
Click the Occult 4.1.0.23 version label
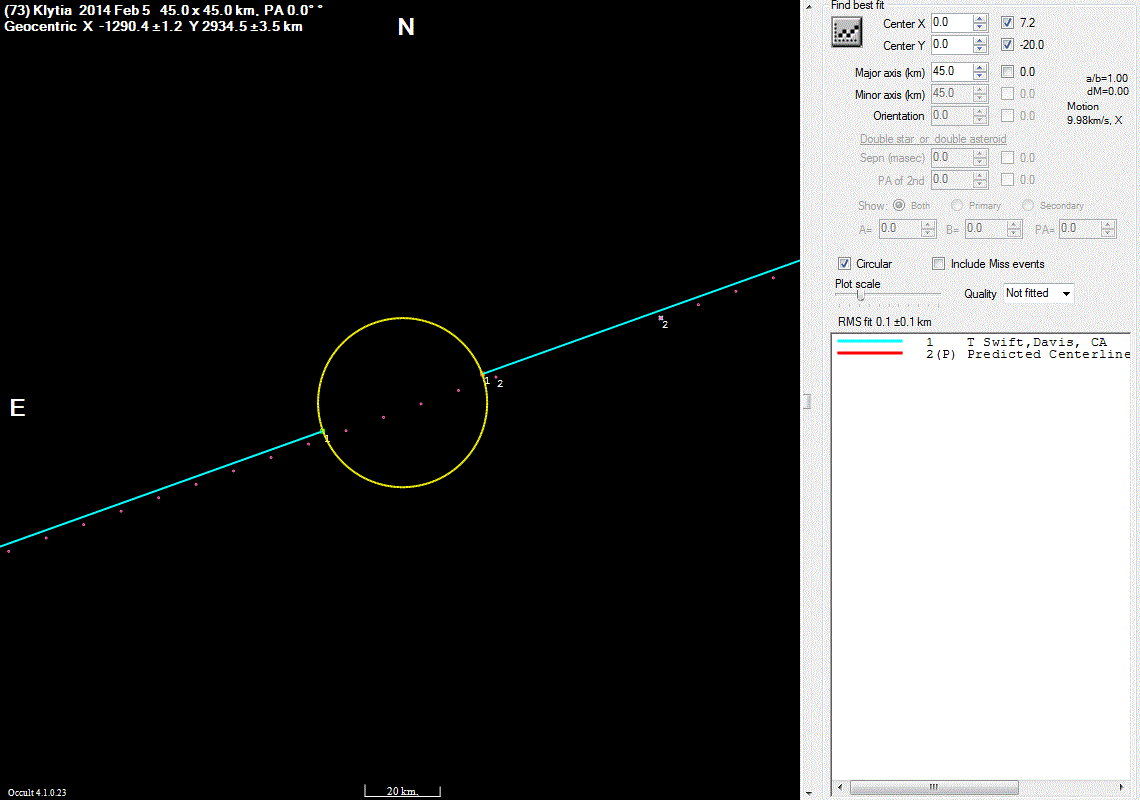tap(37, 792)
